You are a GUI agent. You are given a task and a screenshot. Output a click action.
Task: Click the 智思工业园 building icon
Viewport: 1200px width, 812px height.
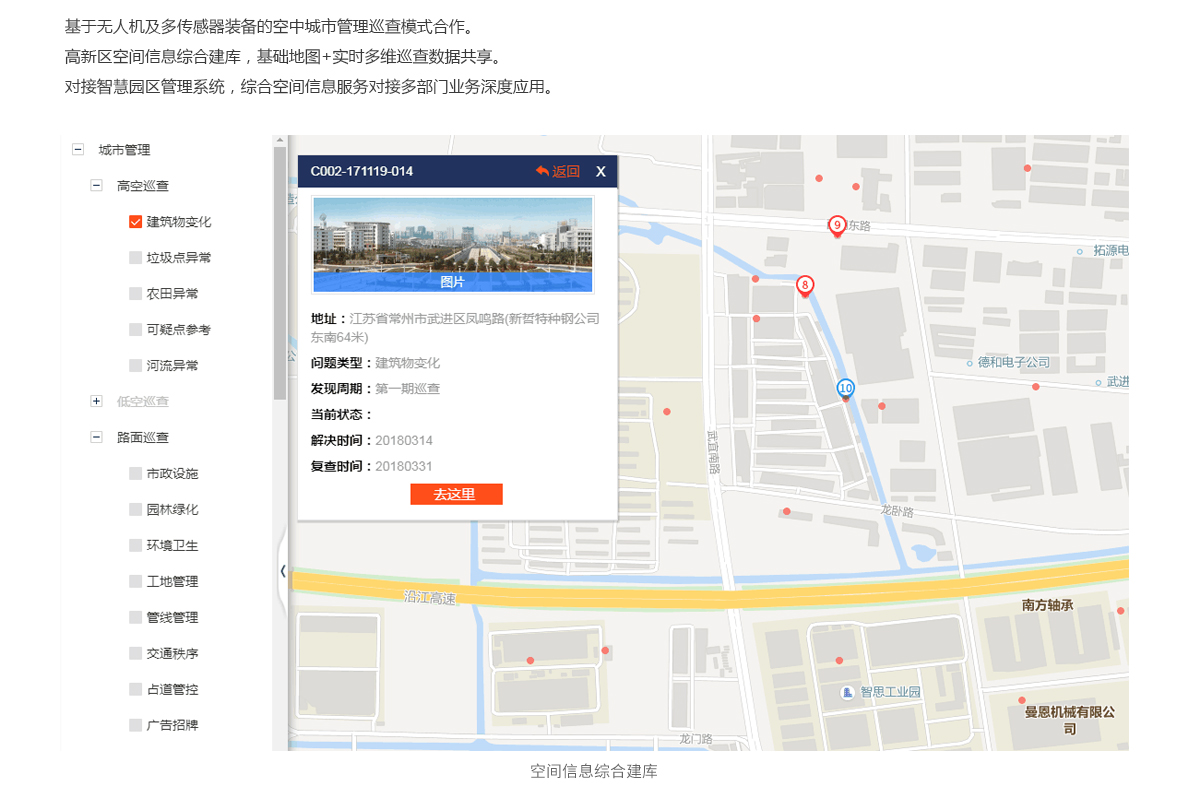(848, 692)
